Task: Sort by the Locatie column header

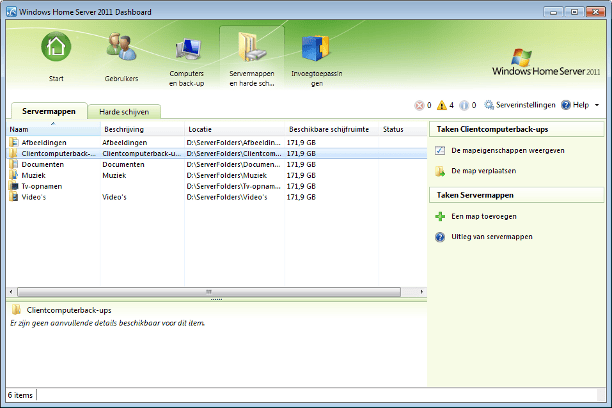Action: tap(235, 129)
